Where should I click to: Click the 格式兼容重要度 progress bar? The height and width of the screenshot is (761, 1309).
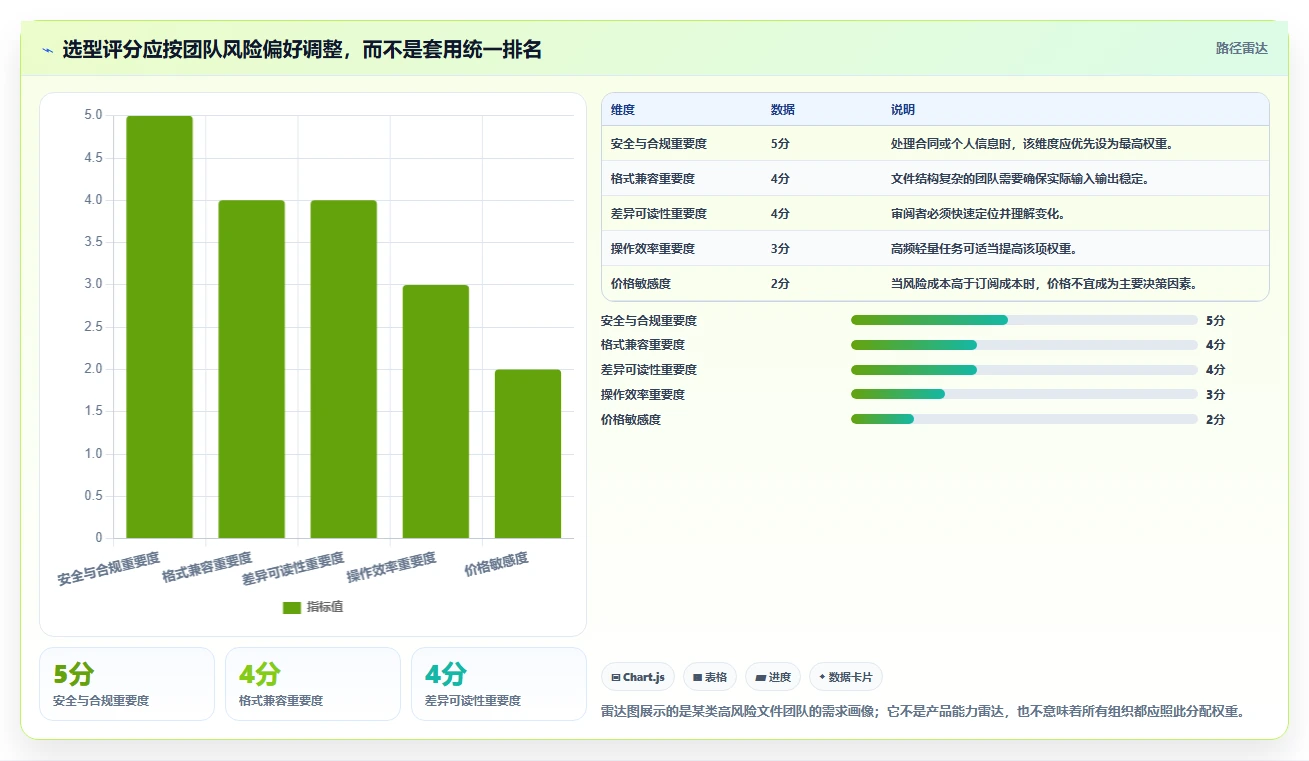click(x=1024, y=345)
